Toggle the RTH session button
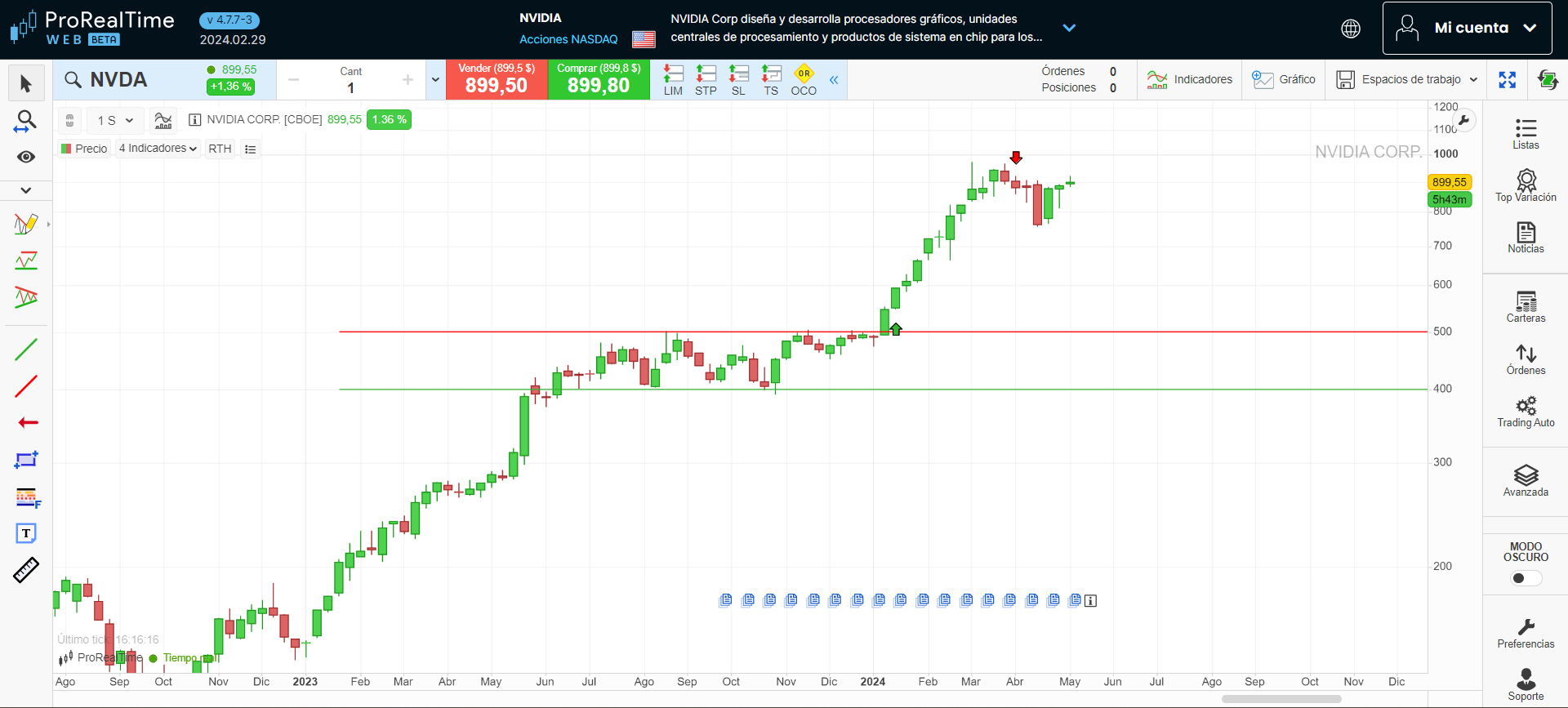The height and width of the screenshot is (708, 1568). tap(220, 149)
